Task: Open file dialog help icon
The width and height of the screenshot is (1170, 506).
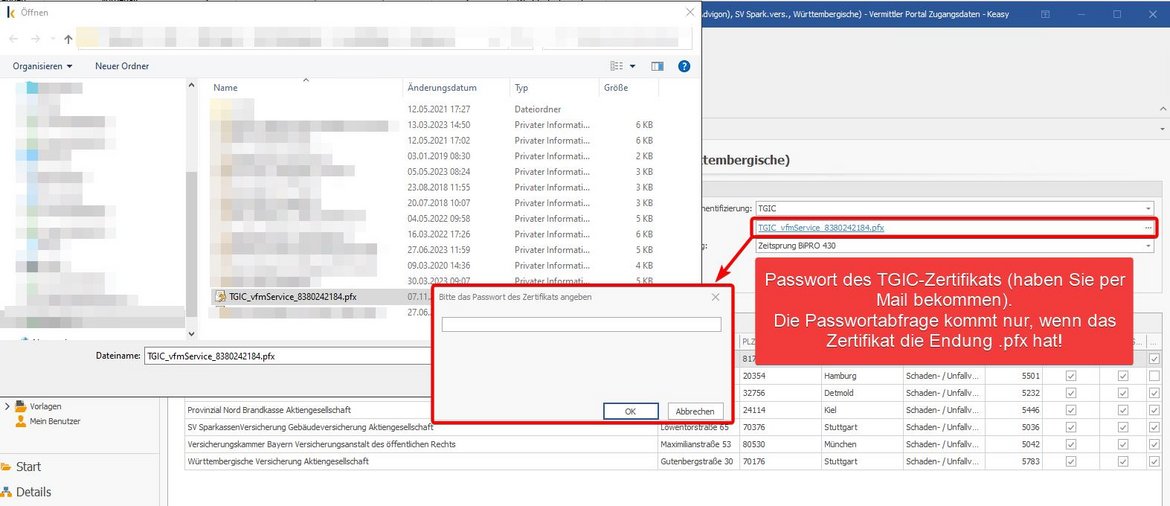Action: [684, 66]
